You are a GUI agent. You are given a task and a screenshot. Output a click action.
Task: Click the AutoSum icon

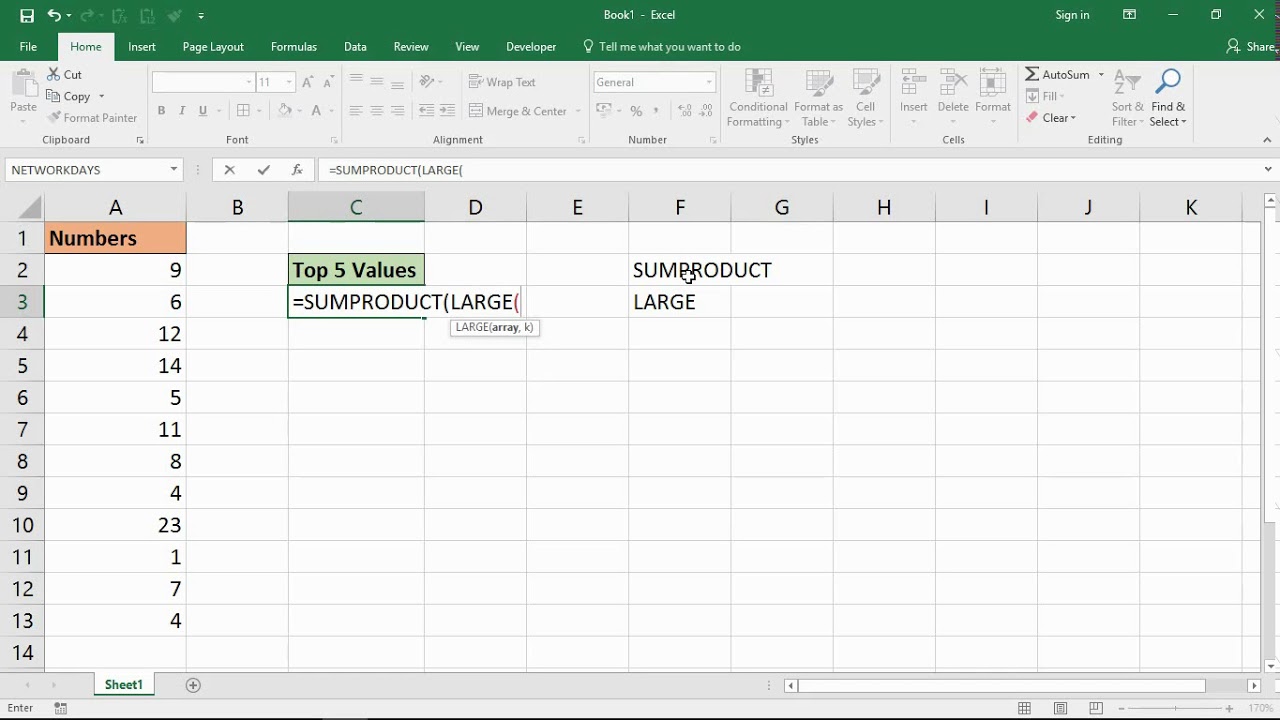(x=1032, y=74)
